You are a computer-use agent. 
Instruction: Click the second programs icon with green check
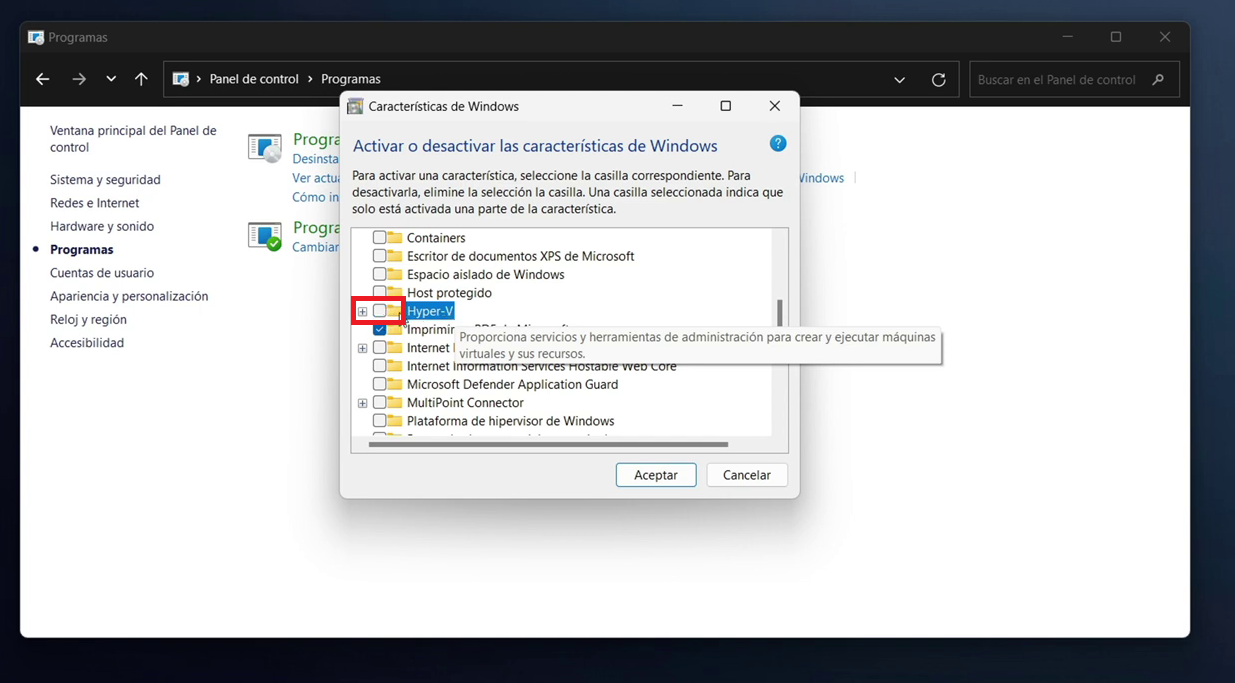pos(265,235)
